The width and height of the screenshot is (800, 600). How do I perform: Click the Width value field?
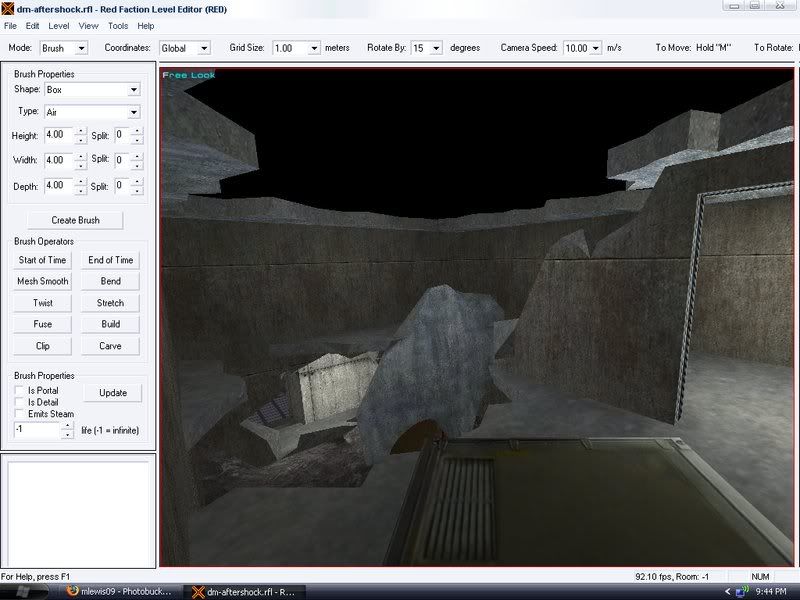point(59,161)
